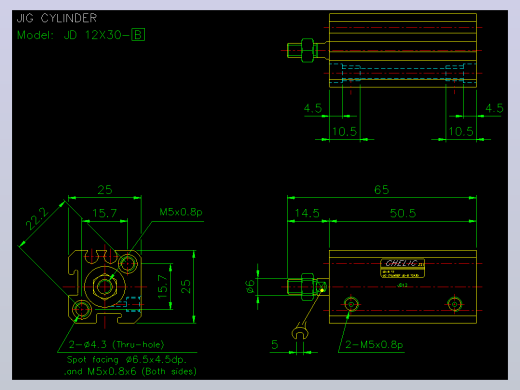This screenshot has height=390, width=520.
Task: Select the "JIG CYLINDER" title text
Action: tap(57, 18)
